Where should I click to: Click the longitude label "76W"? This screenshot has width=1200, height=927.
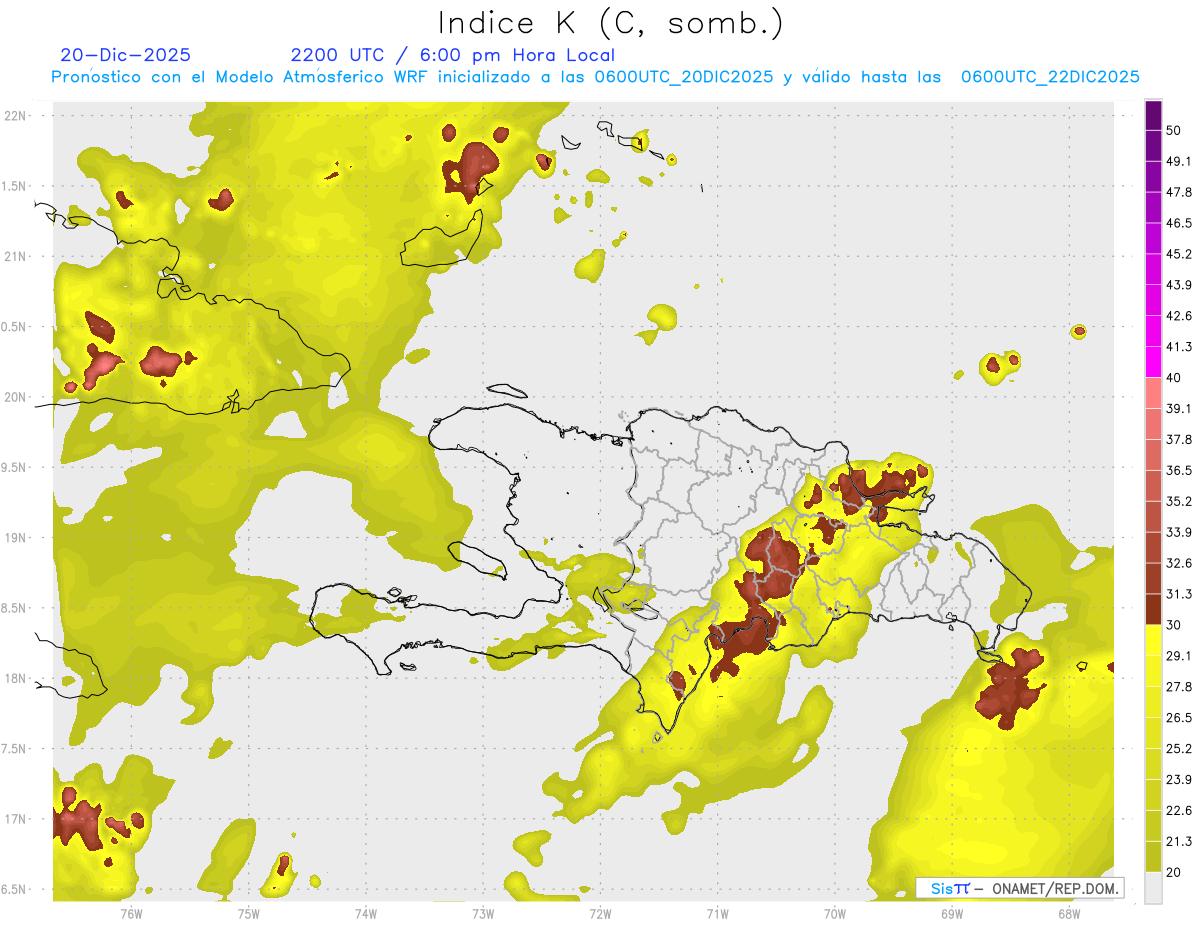pyautogui.click(x=131, y=914)
